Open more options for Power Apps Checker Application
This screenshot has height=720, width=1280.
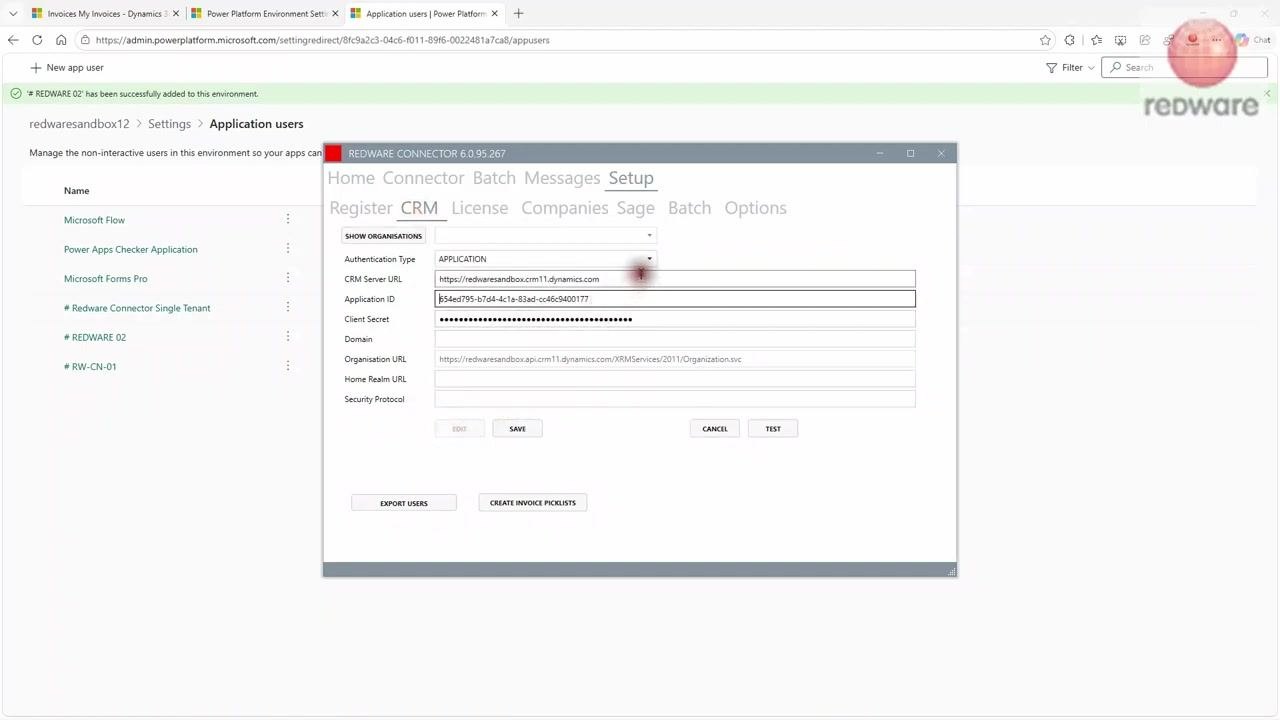coord(288,248)
